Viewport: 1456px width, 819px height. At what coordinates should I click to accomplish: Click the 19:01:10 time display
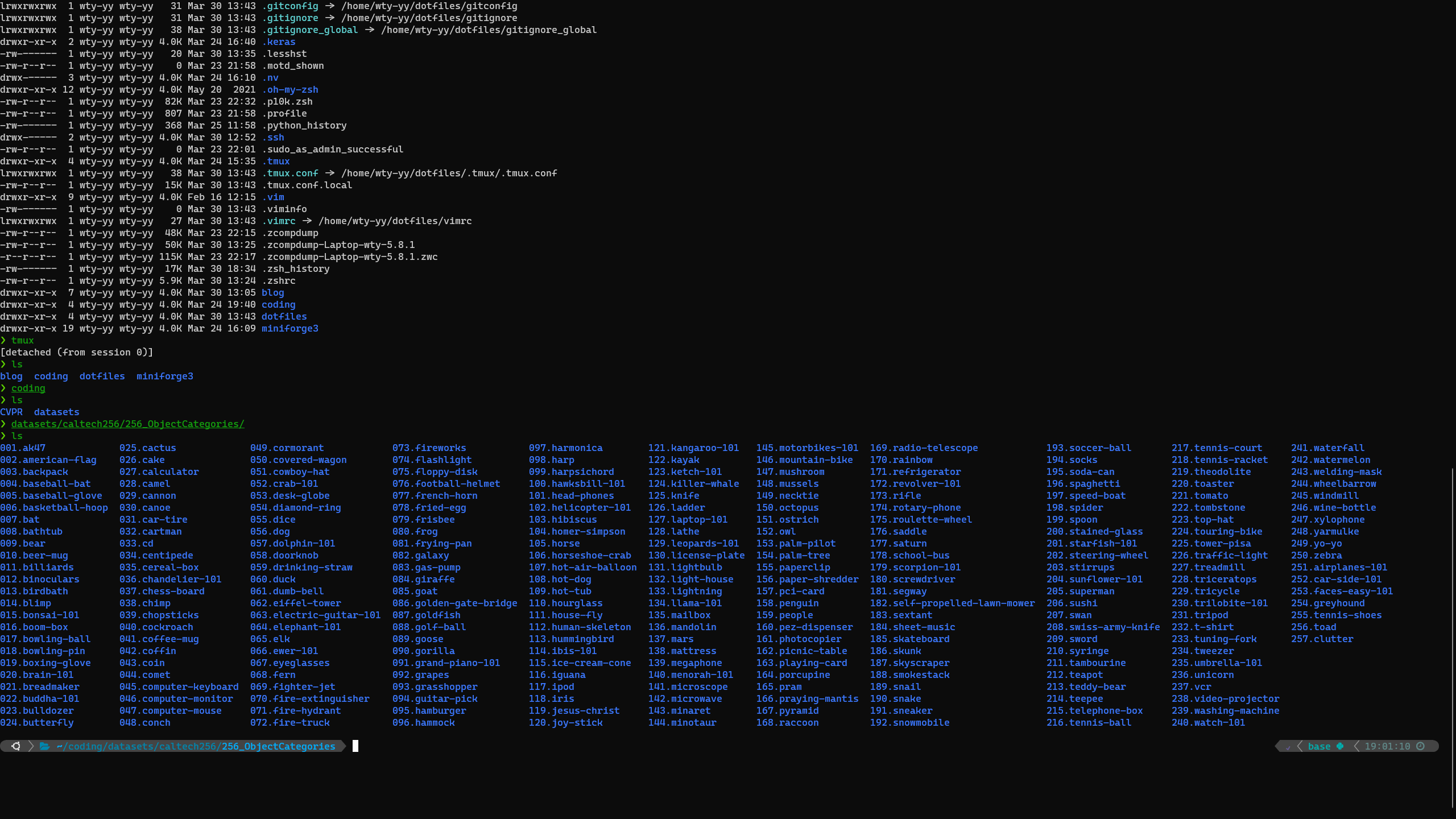1387,746
